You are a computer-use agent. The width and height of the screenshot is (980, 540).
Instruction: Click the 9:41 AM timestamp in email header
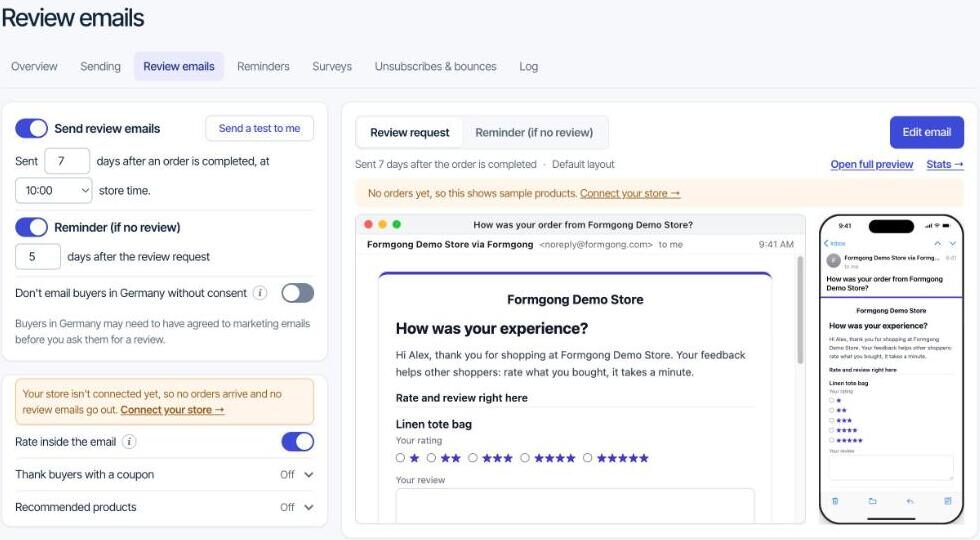776,244
